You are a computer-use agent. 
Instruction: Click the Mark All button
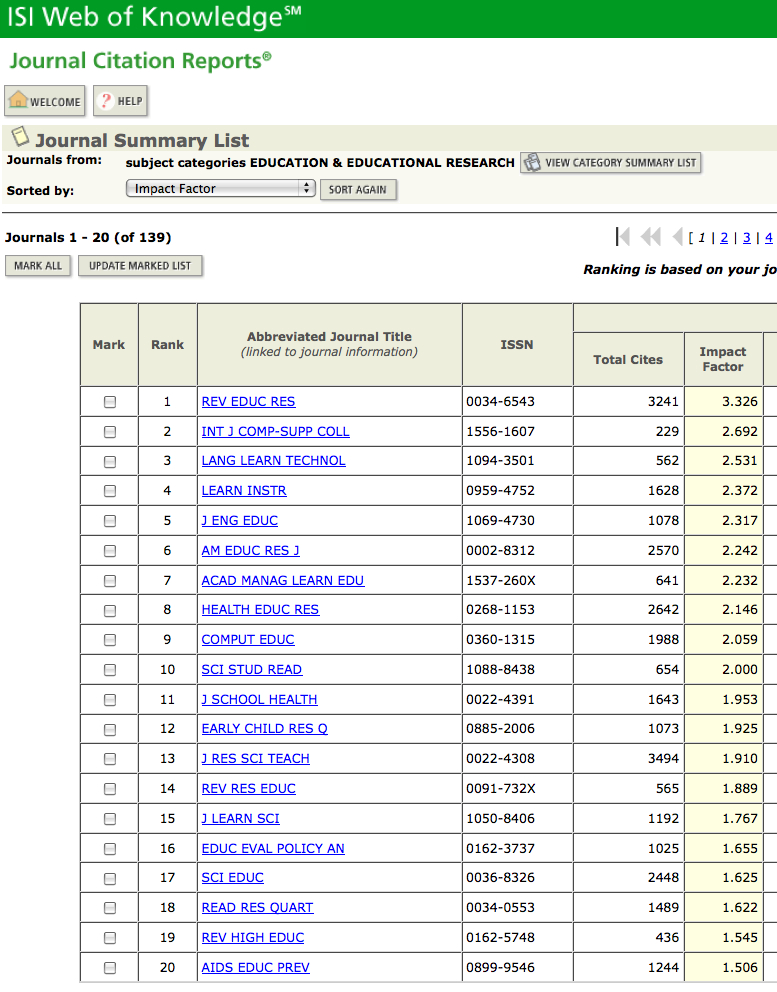38,266
